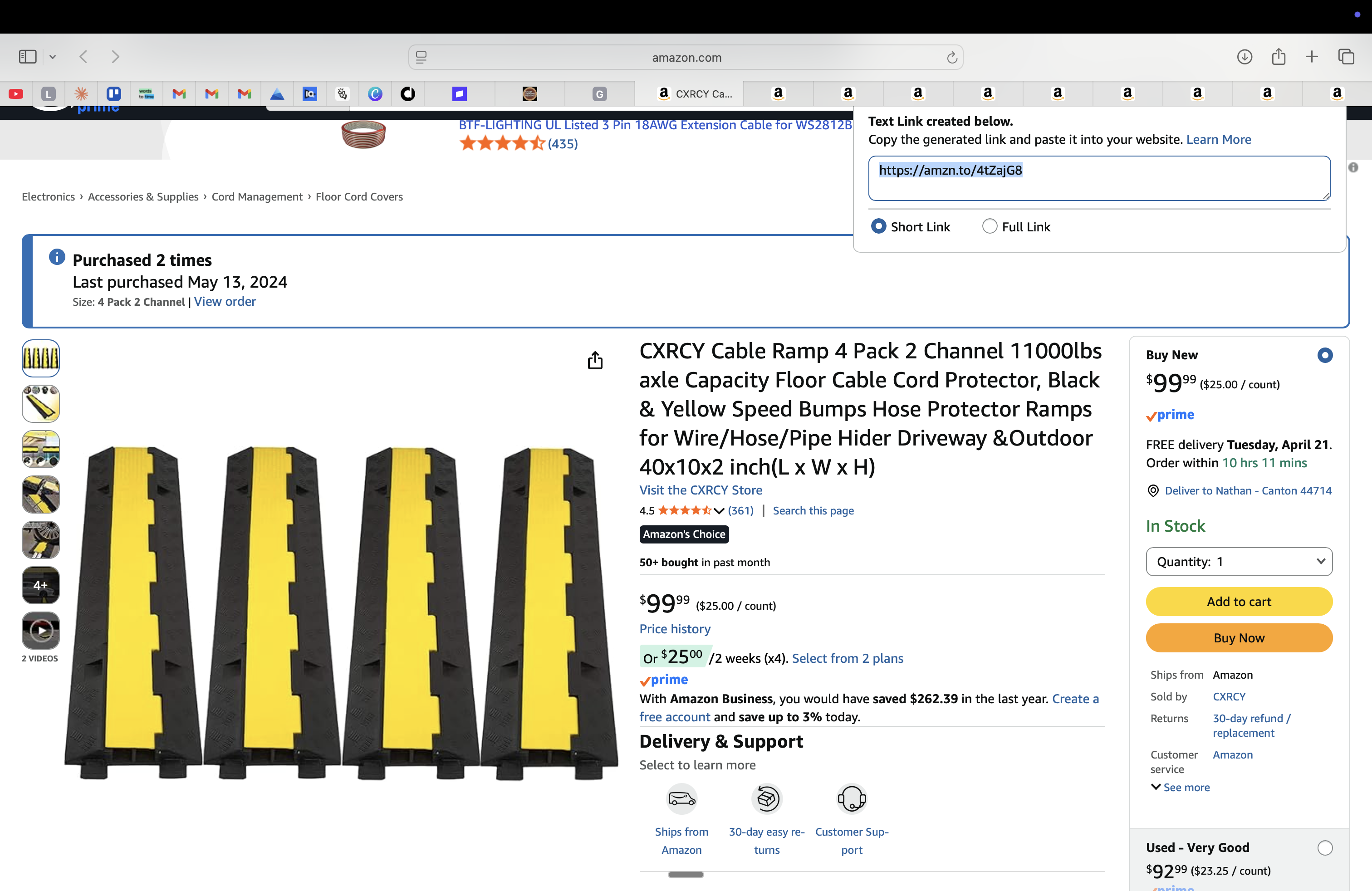1372x891 pixels.
Task: Select the Buy New radio button
Action: (1325, 355)
